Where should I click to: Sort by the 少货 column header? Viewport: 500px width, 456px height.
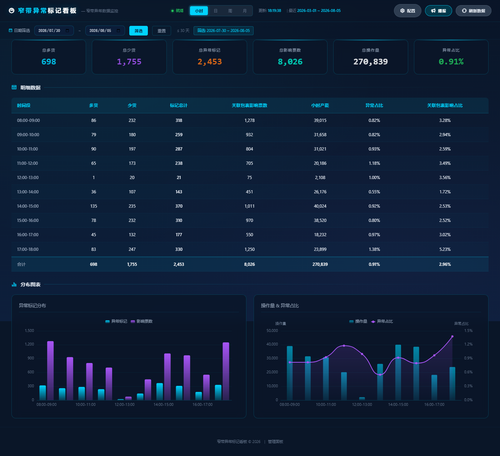tap(132, 105)
